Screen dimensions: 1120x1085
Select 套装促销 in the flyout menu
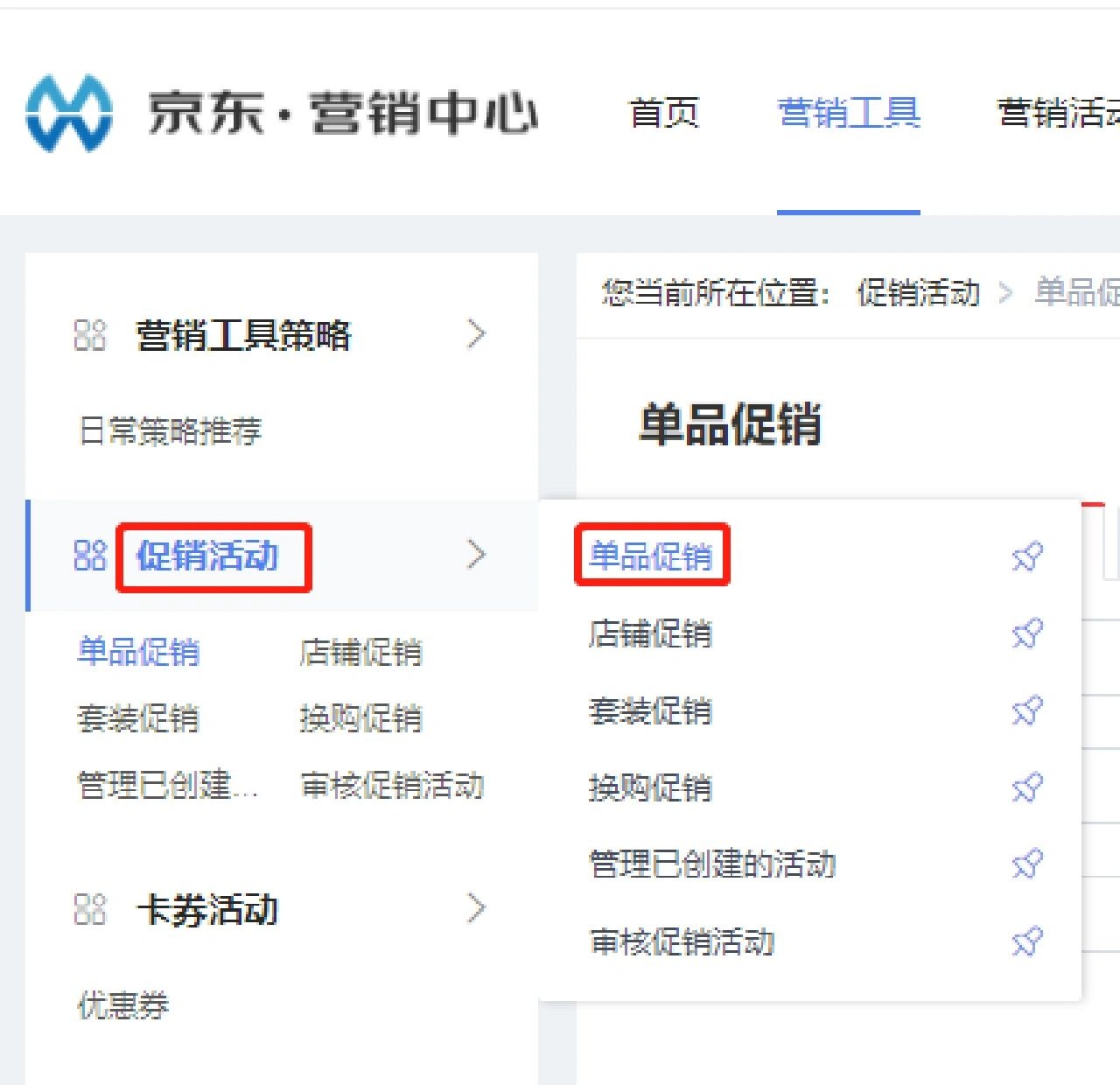(651, 710)
